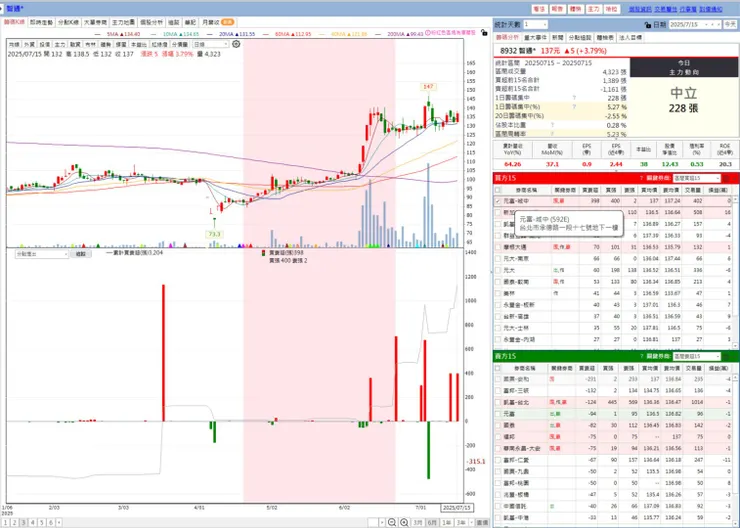Click the bottom input box left of zoom icons
The width and height of the screenshot is (740, 528).
(x=373, y=522)
